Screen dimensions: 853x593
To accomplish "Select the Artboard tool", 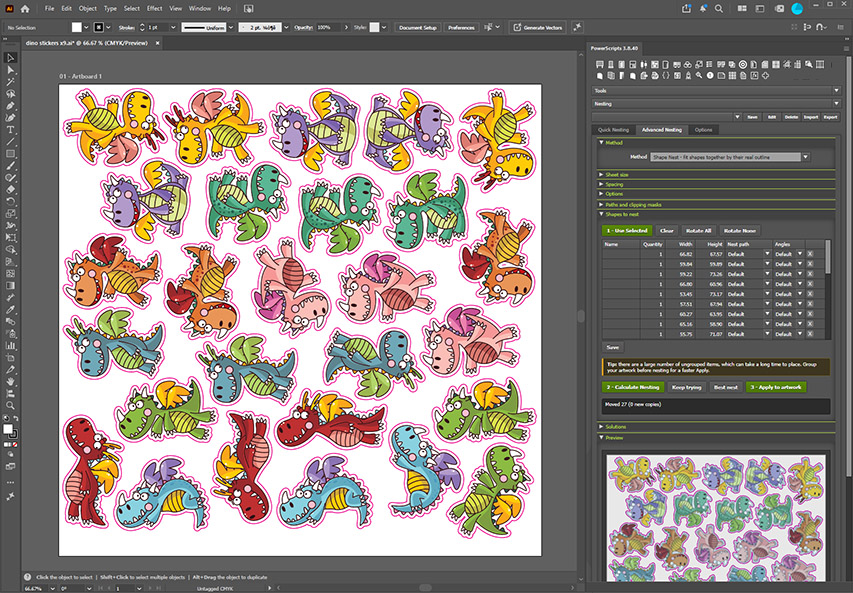I will coord(10,357).
